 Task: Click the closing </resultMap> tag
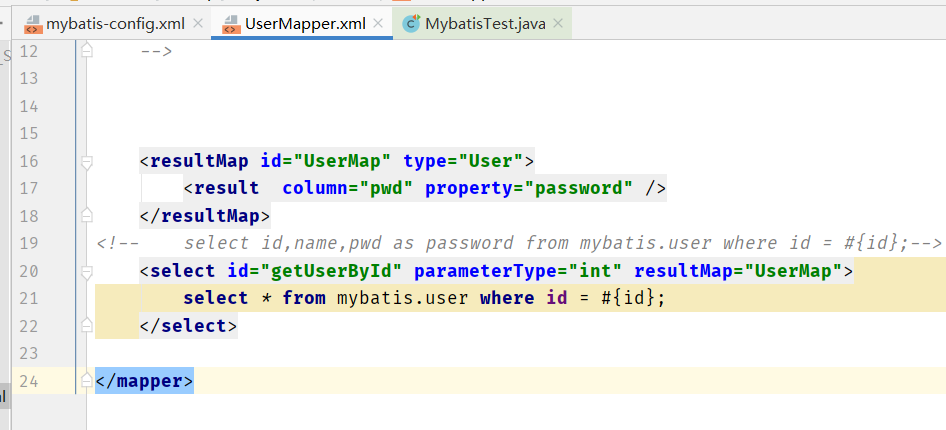[x=205, y=216]
